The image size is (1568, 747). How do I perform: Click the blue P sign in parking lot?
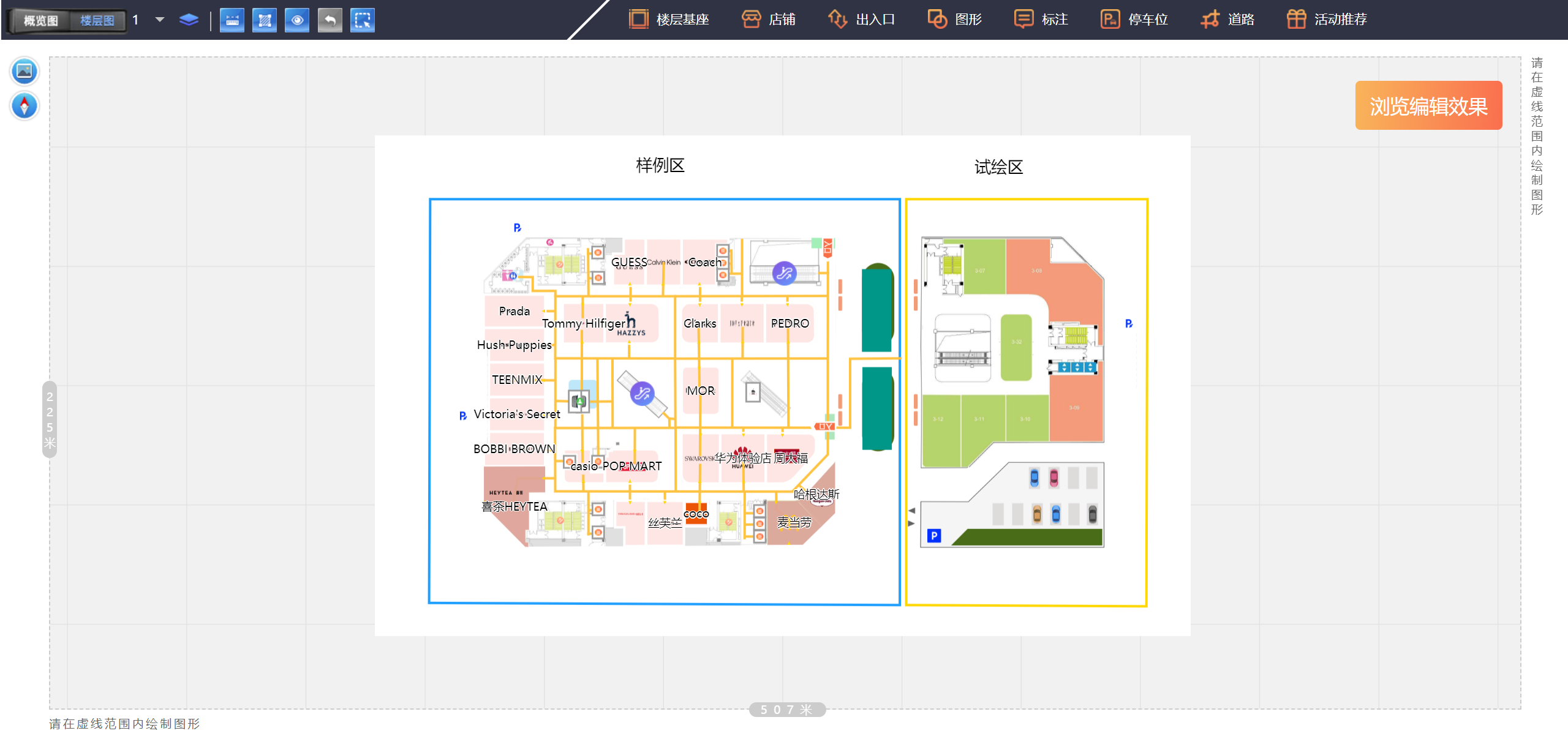click(934, 536)
